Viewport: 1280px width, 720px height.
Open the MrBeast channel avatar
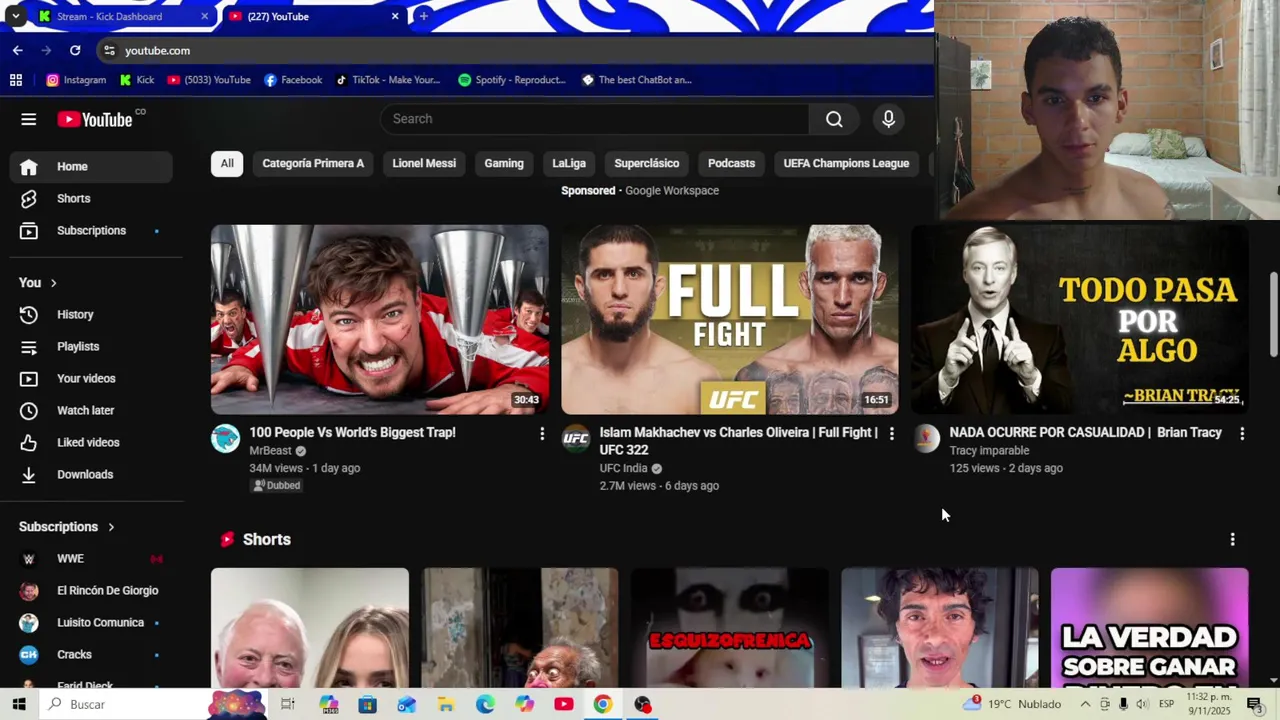click(x=225, y=438)
